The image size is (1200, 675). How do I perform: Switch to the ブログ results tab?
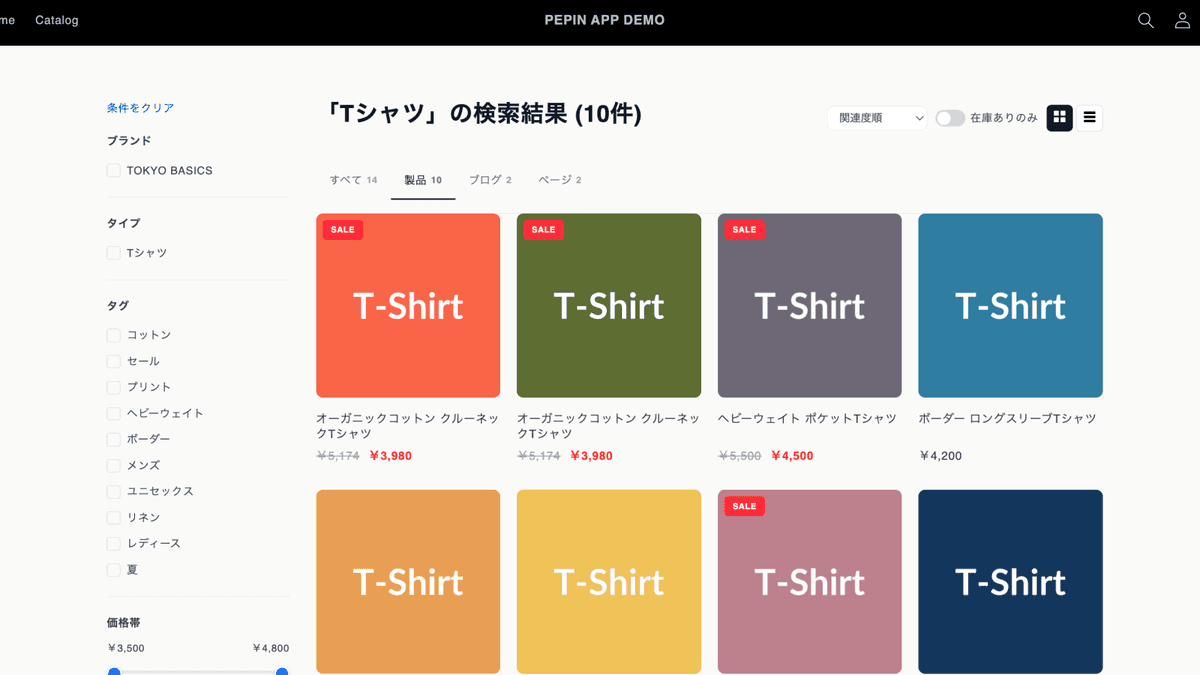pyautogui.click(x=489, y=179)
